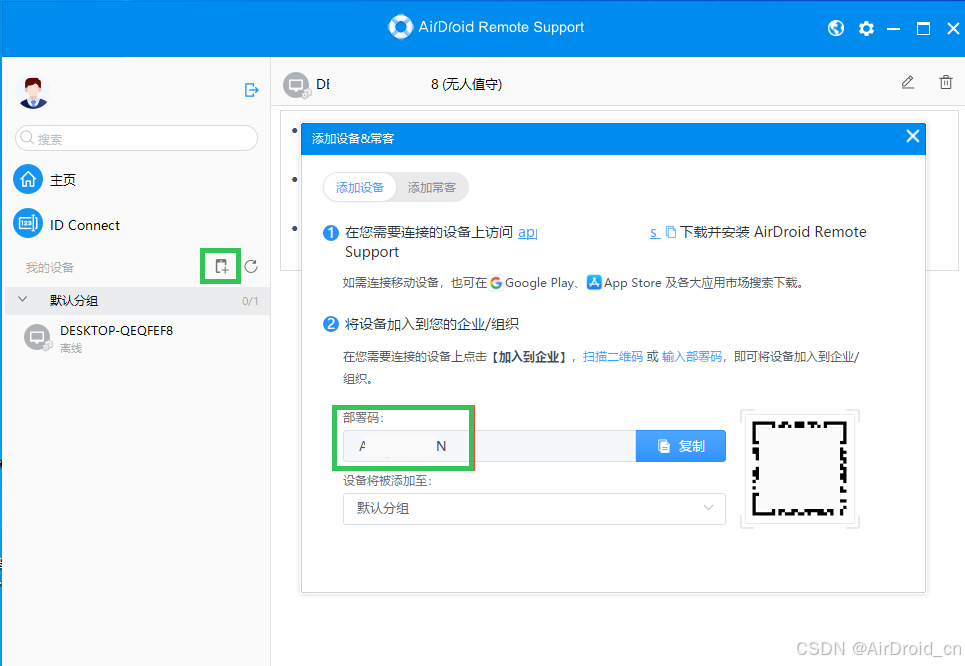Image resolution: width=965 pixels, height=666 pixels.
Task: Switch to the 添加常客 tab
Action: pyautogui.click(x=432, y=187)
